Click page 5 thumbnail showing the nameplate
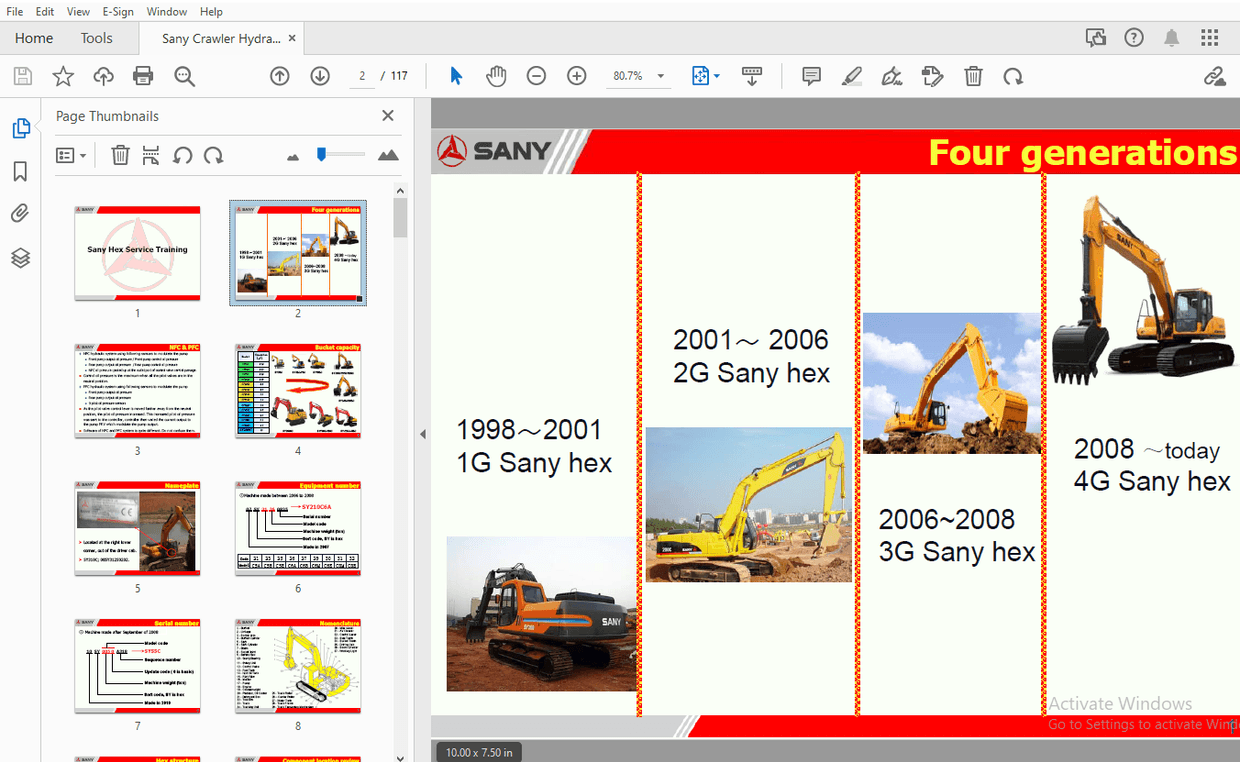Screen dimensions: 1240x762 136,528
